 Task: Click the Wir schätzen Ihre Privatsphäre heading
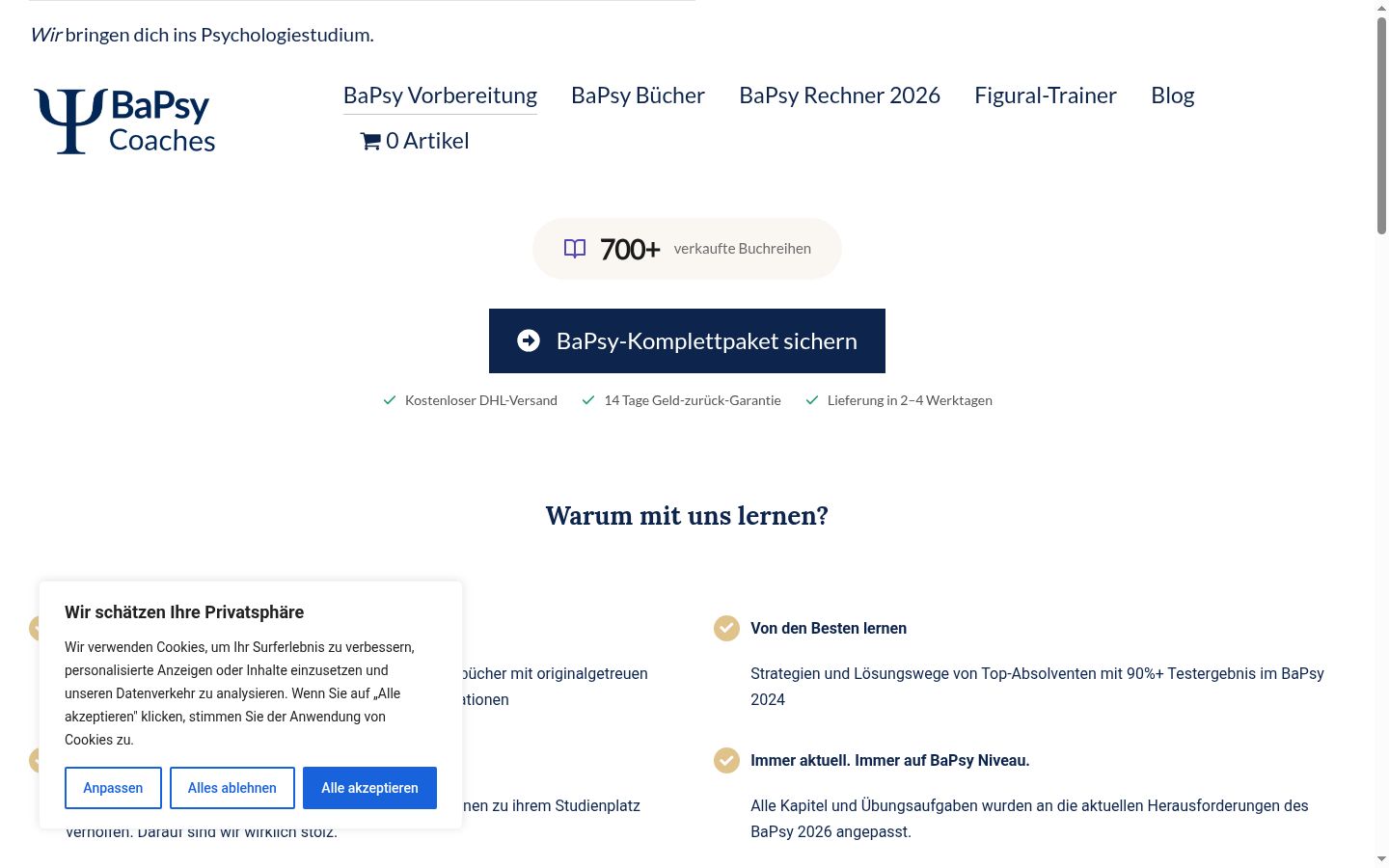point(184,612)
